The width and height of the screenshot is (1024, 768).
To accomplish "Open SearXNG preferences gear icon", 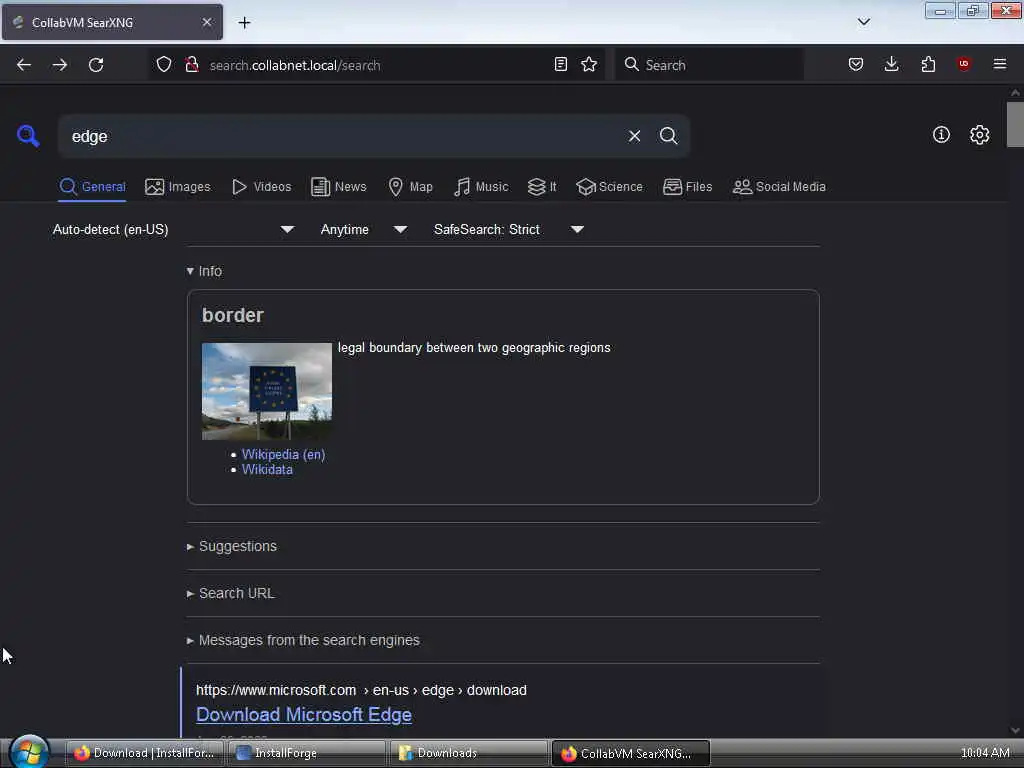I will click(979, 135).
